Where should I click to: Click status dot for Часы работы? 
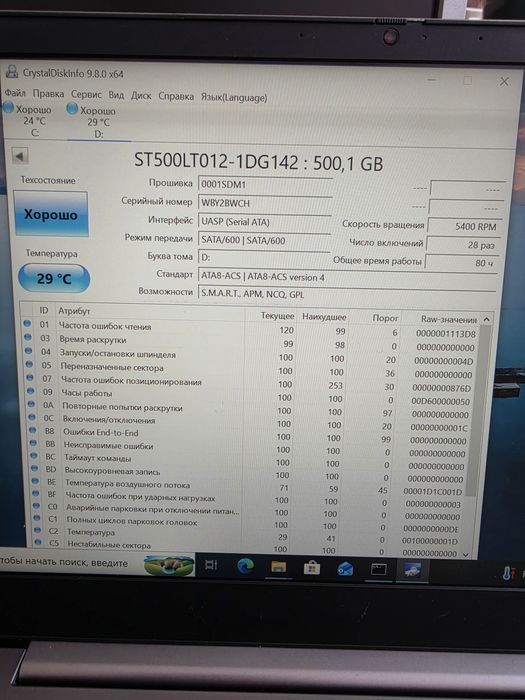pyautogui.click(x=31, y=391)
